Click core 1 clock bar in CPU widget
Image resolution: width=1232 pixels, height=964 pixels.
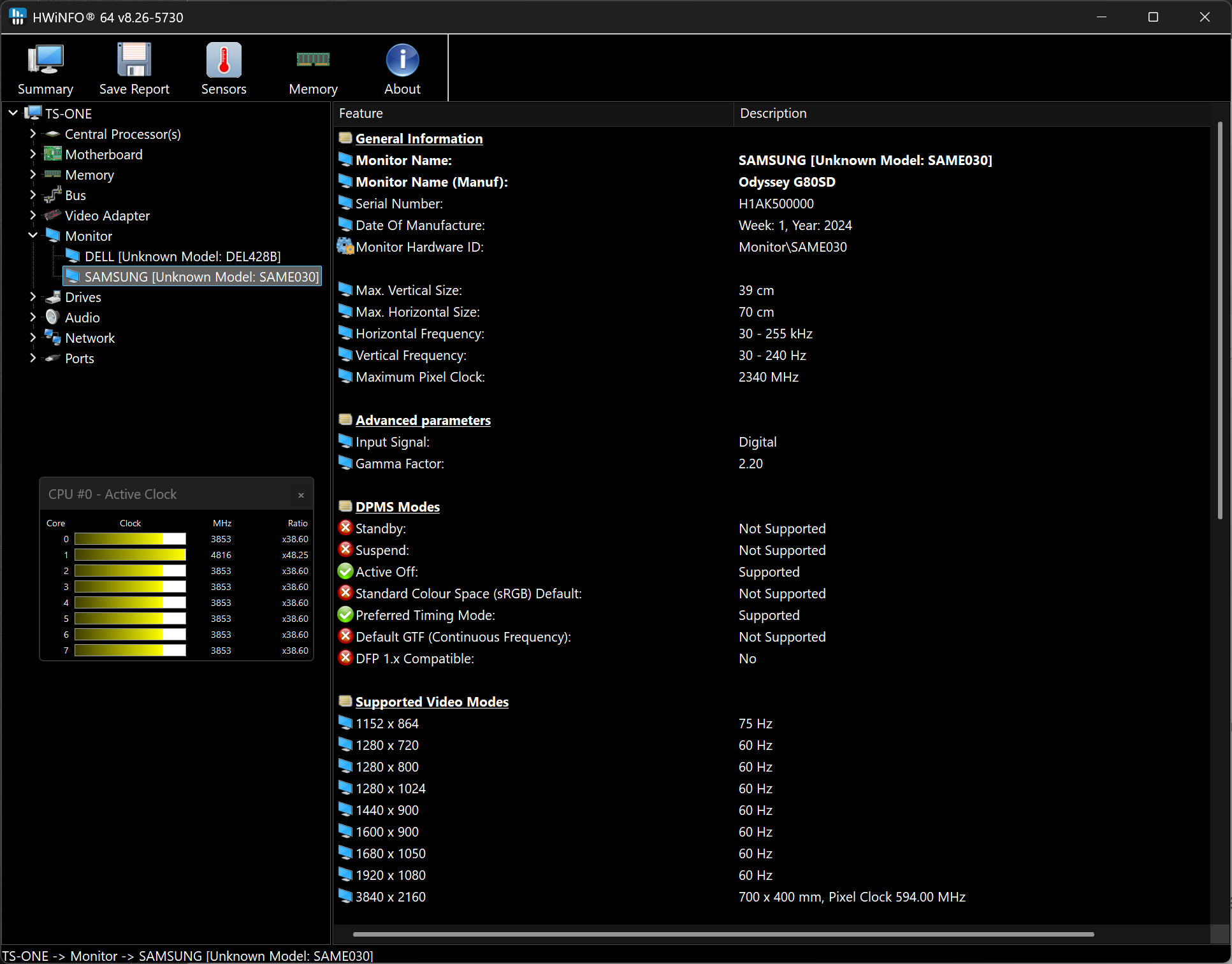(x=130, y=555)
